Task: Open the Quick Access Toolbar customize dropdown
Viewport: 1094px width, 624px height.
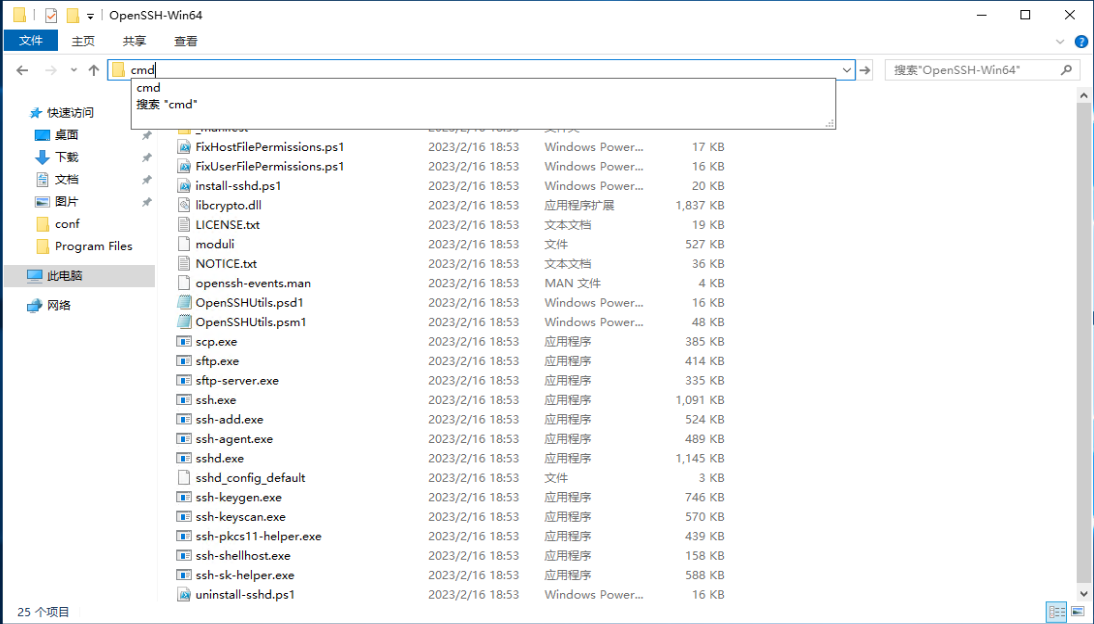Action: (x=90, y=15)
